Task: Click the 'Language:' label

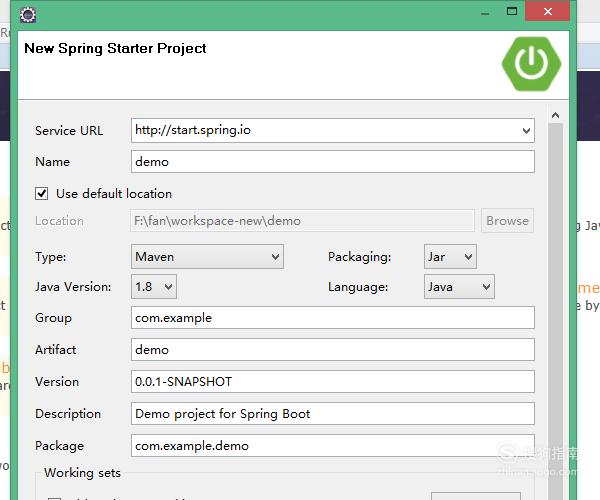Action: click(358, 287)
